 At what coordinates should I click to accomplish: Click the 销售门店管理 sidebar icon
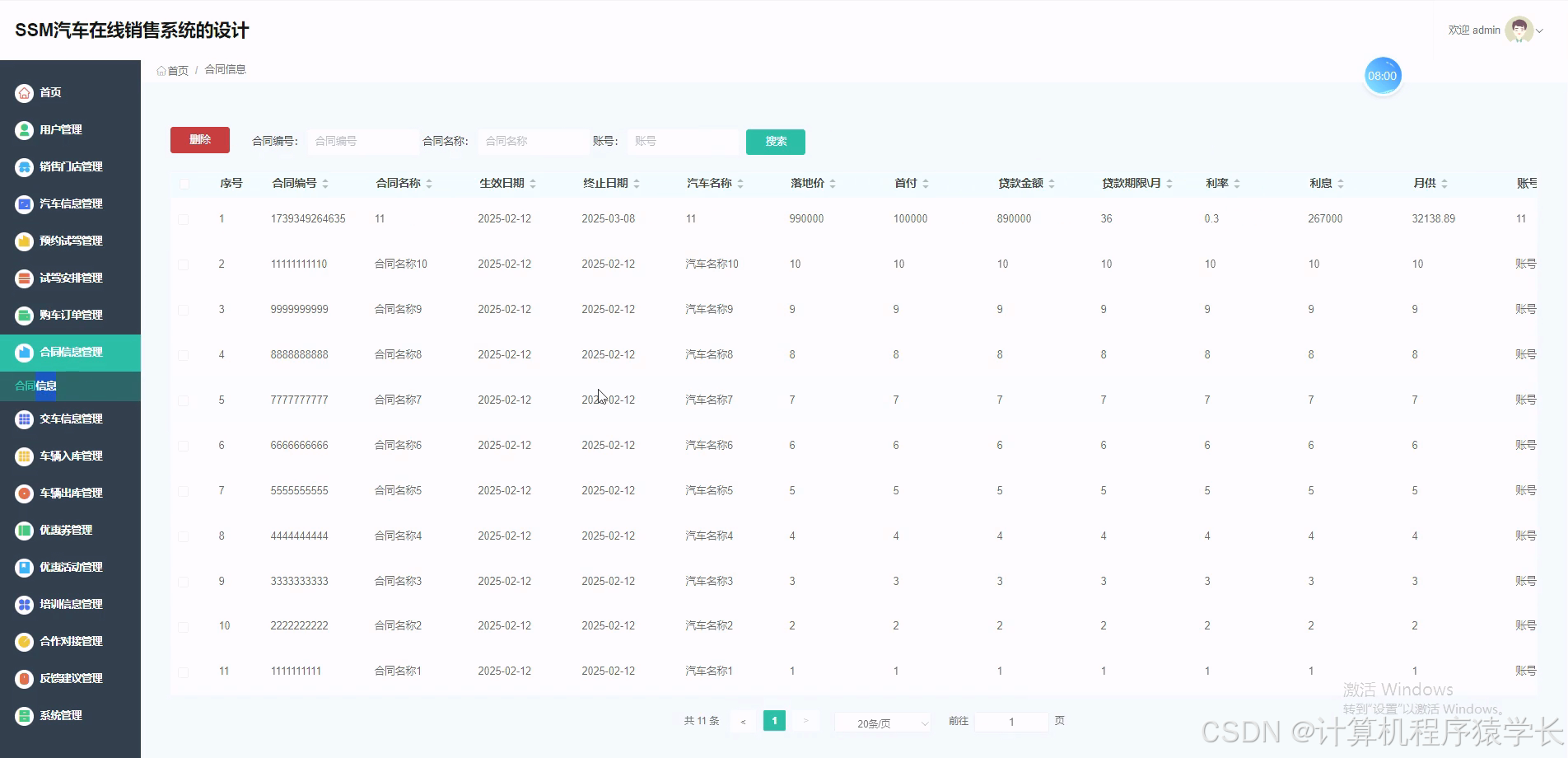[x=25, y=167]
